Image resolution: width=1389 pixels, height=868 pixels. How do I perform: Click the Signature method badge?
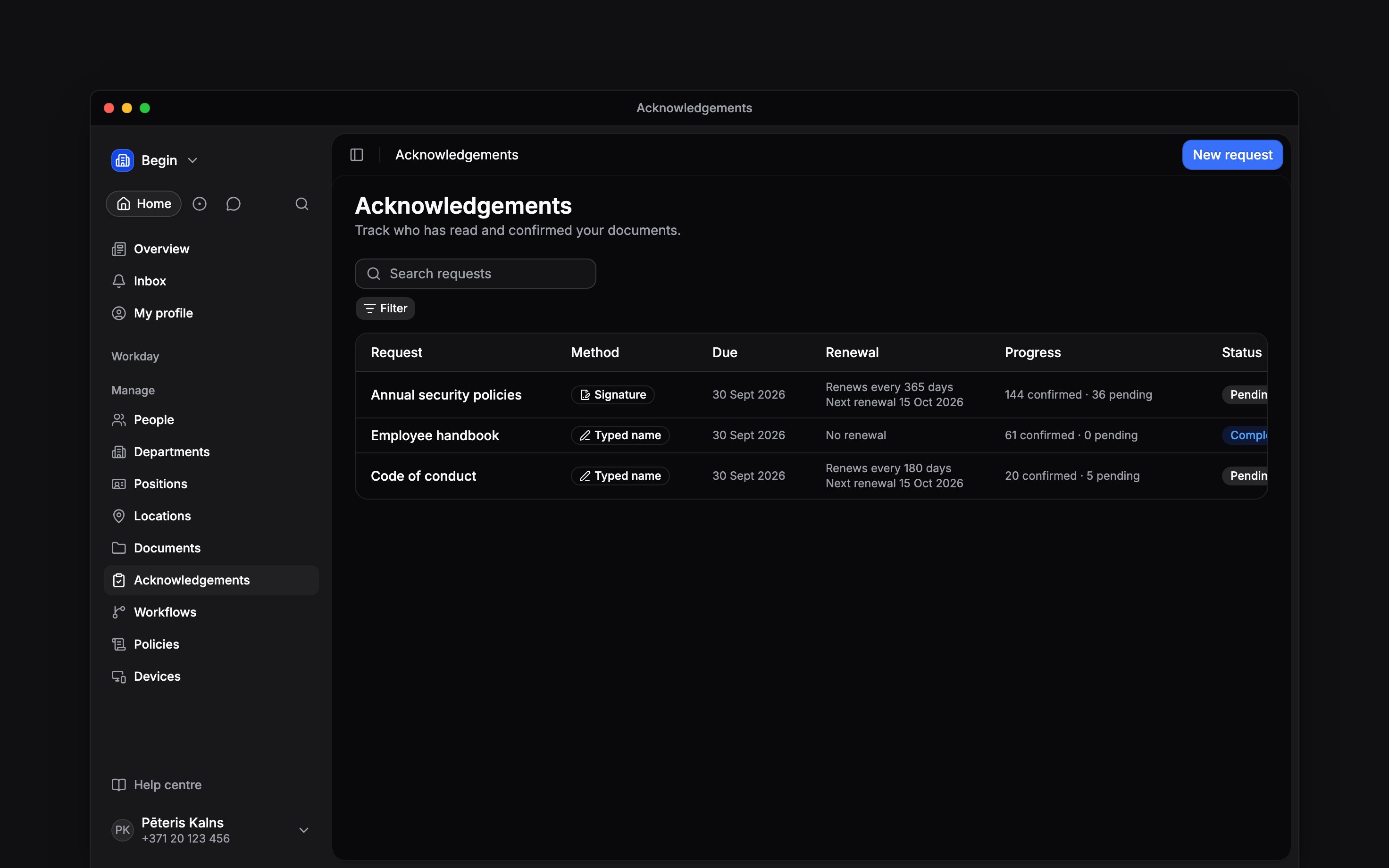pos(612,394)
